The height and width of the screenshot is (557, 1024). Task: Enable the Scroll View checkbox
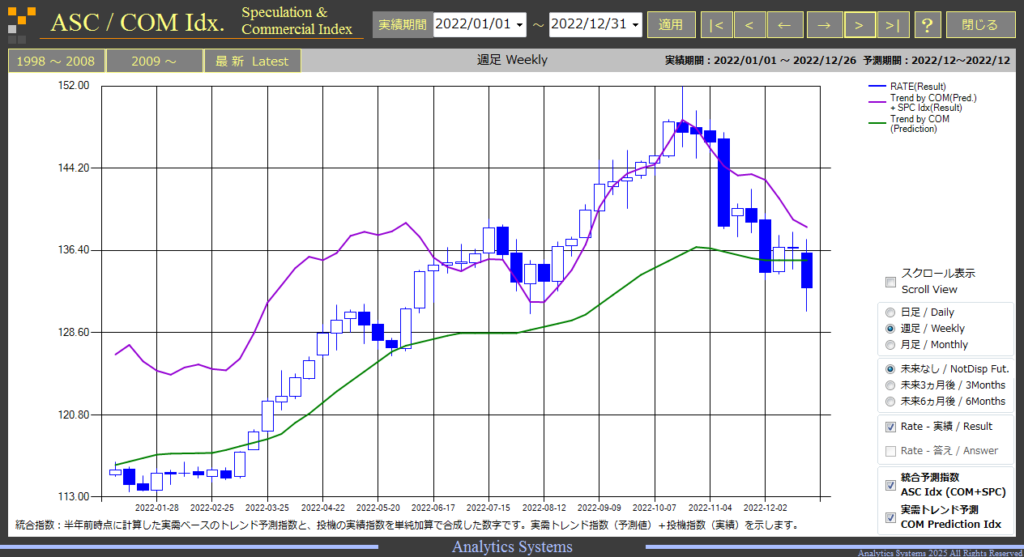pyautogui.click(x=890, y=282)
